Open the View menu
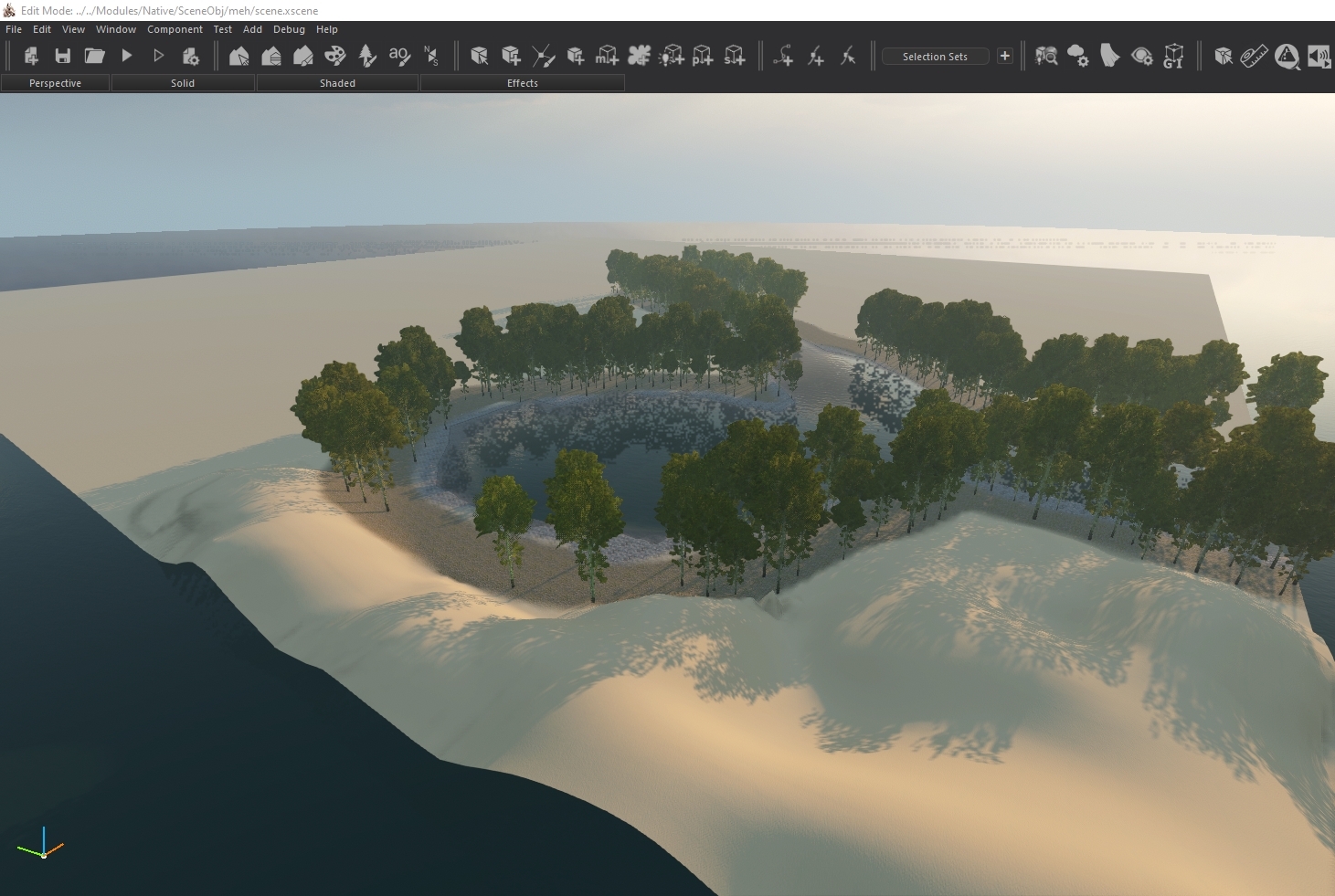This screenshot has height=896, width=1335. click(x=73, y=29)
